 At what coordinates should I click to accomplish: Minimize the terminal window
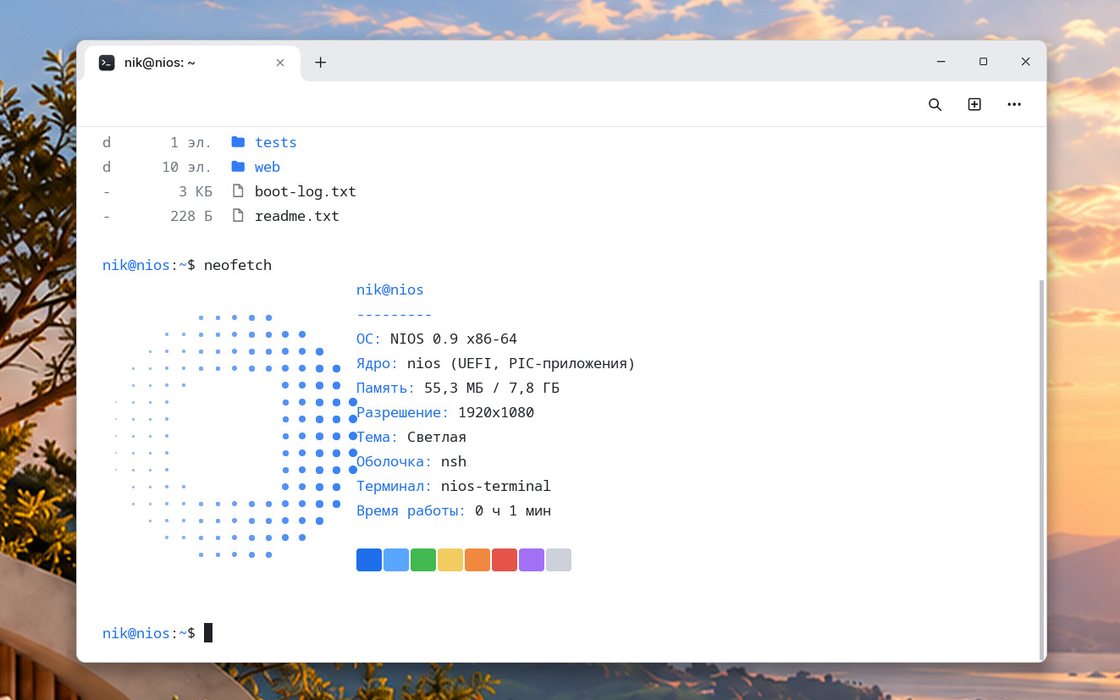[941, 61]
